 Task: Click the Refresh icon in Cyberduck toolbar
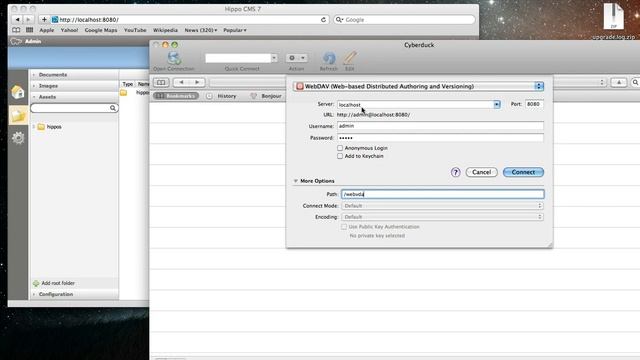point(329,58)
